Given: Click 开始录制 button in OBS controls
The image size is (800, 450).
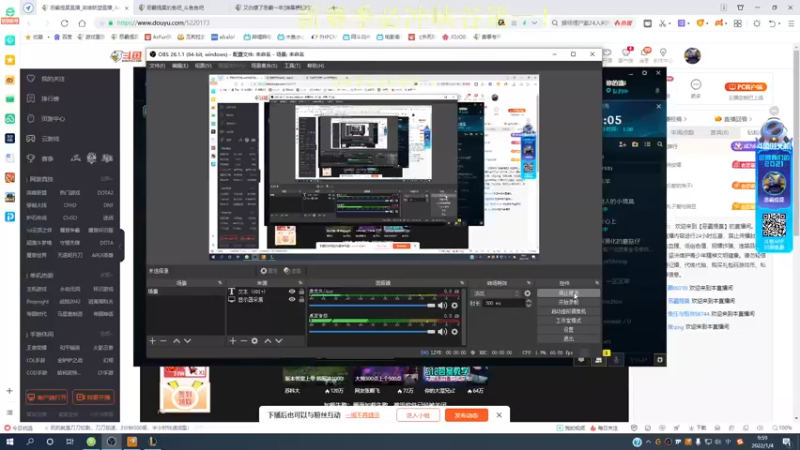Looking at the screenshot, I should coord(568,302).
